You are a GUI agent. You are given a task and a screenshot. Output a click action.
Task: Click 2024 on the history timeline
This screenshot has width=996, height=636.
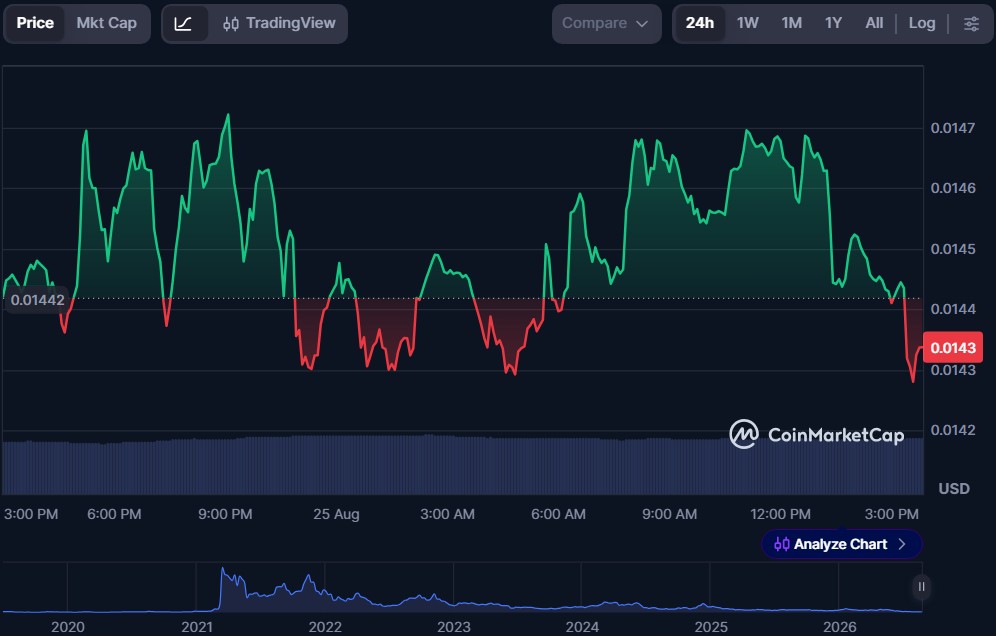point(582,627)
